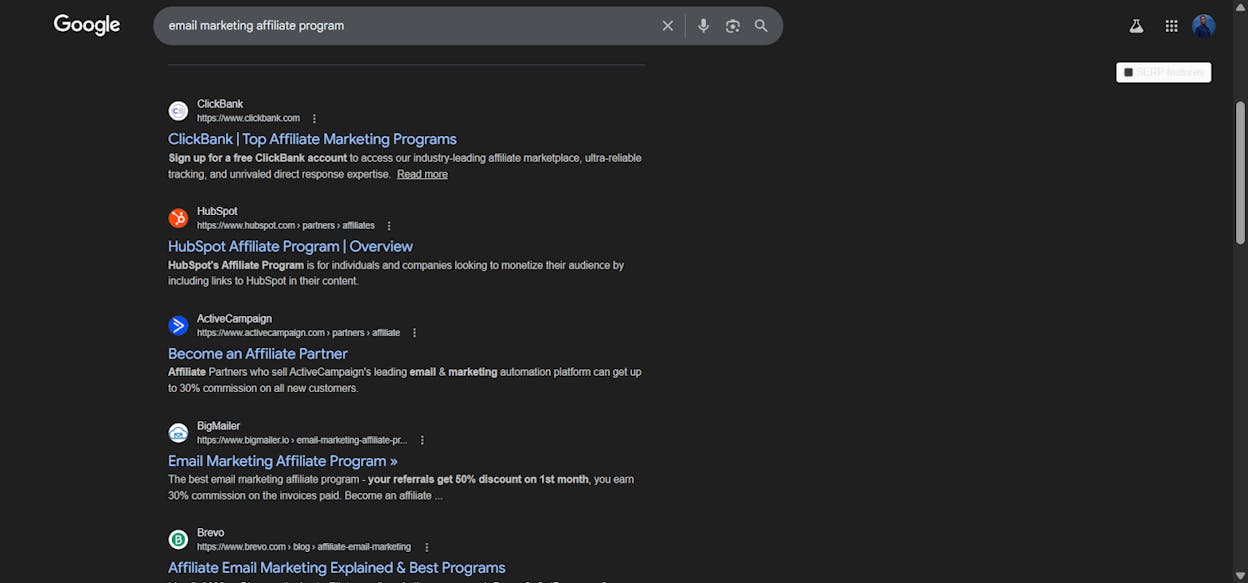Click Read more in ClickBank snippet
Viewport: 1248px width, 583px height.
click(x=422, y=174)
